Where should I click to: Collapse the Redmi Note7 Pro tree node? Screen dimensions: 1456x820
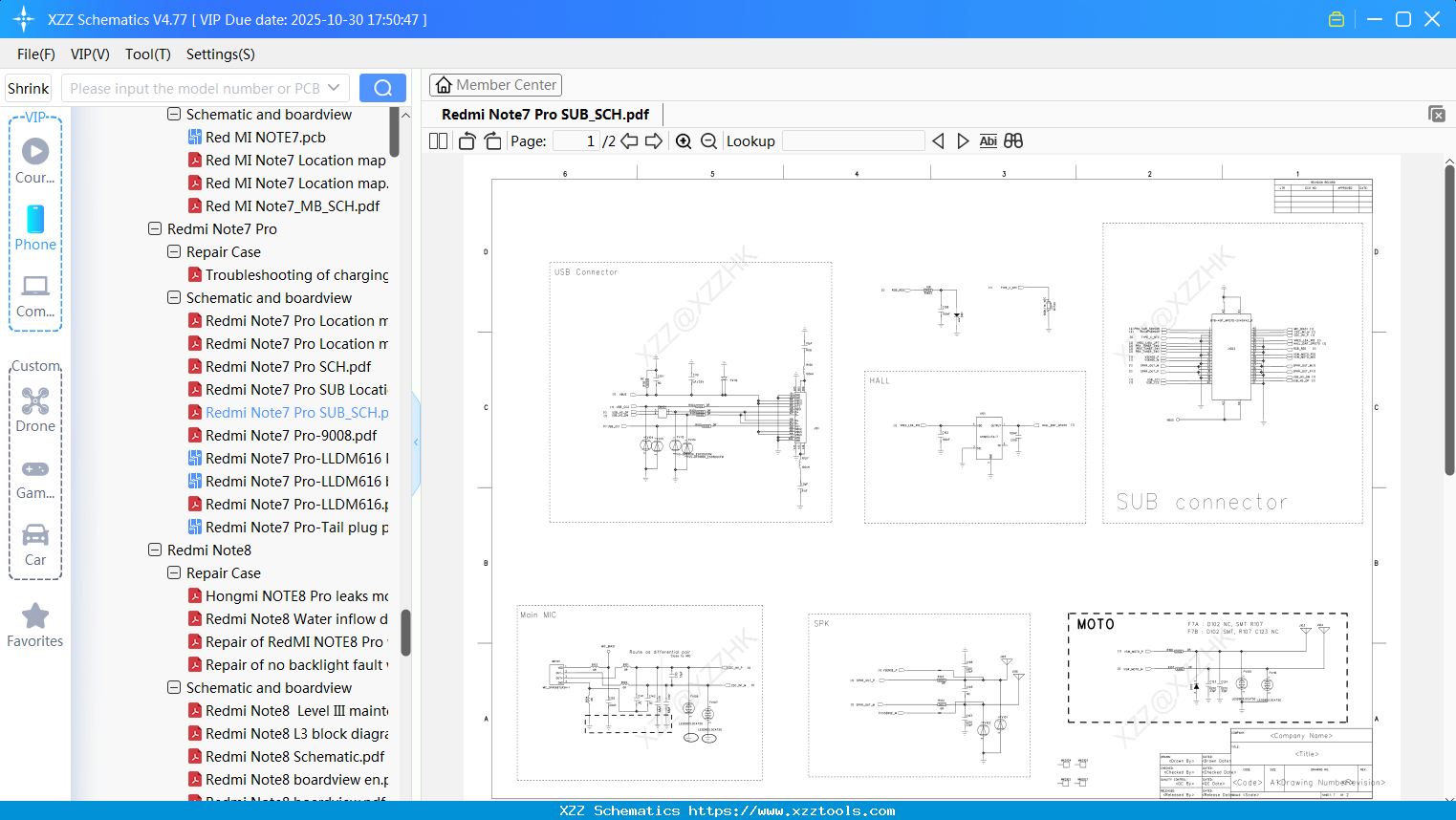click(x=155, y=229)
